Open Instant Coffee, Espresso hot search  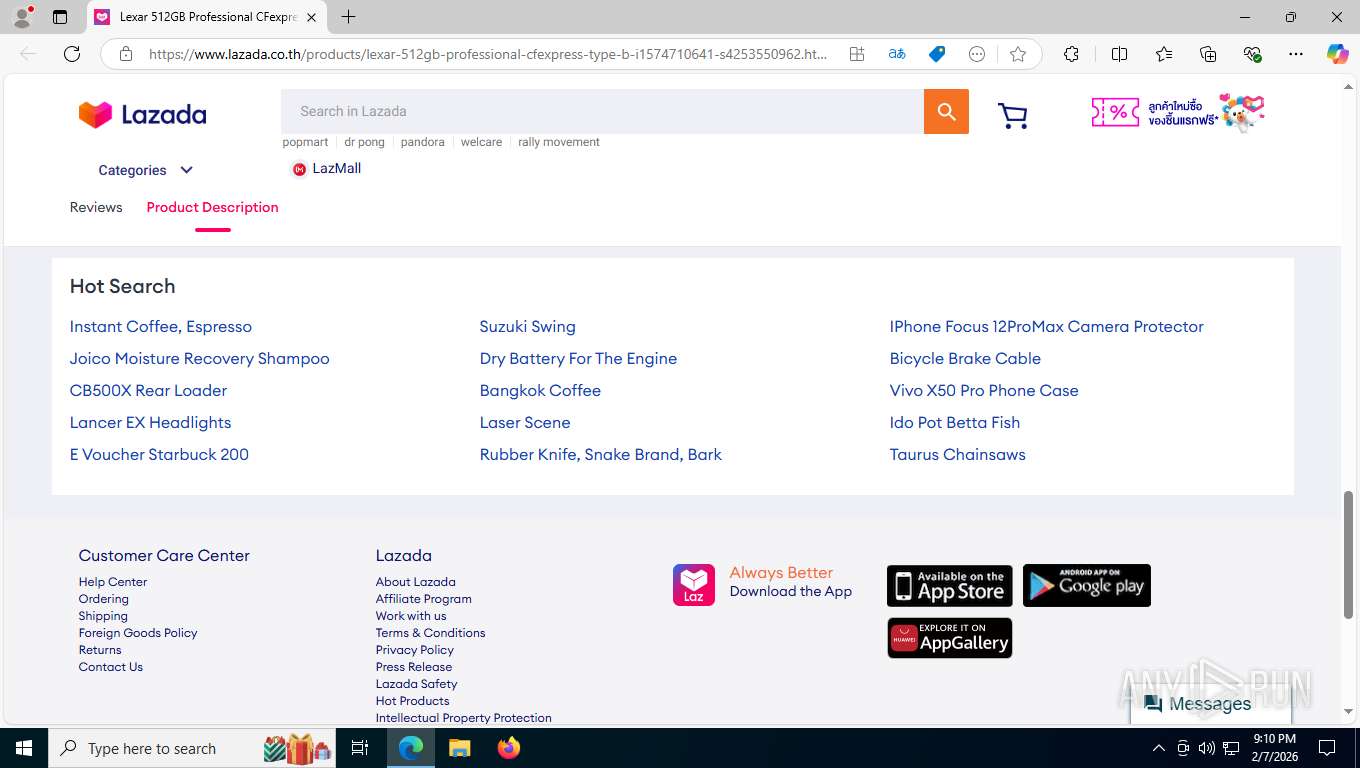point(161,326)
